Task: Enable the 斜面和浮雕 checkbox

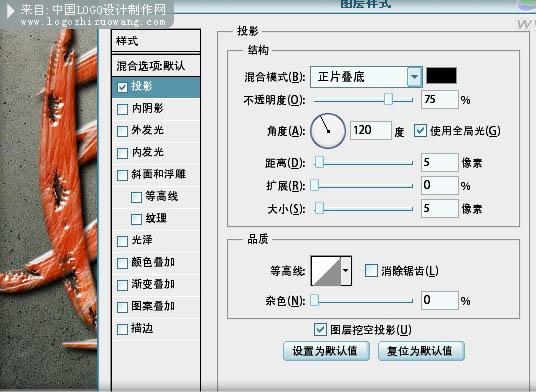Action: pyautogui.click(x=122, y=175)
